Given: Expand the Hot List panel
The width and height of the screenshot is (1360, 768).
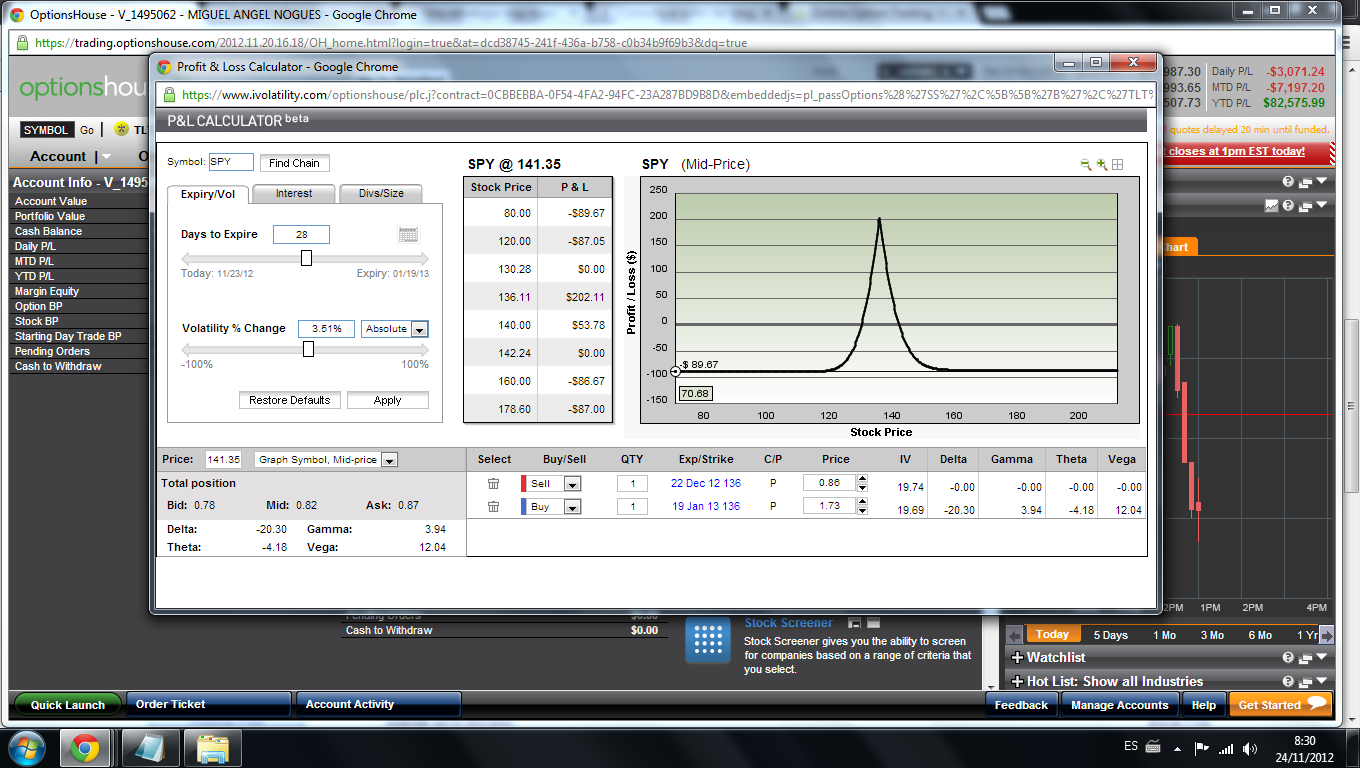Looking at the screenshot, I should click(x=1017, y=681).
